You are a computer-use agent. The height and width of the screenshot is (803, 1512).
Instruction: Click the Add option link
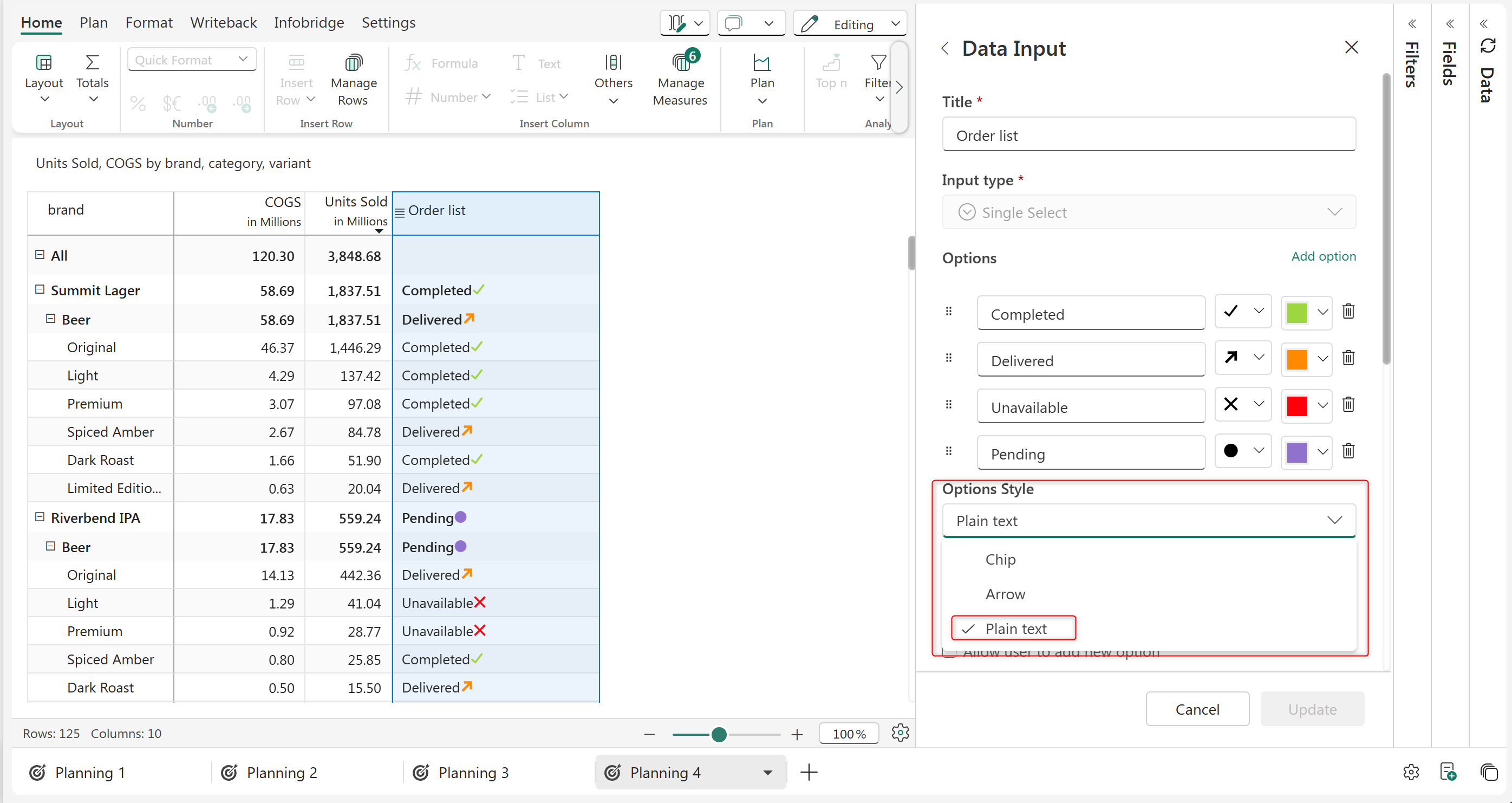(1323, 257)
